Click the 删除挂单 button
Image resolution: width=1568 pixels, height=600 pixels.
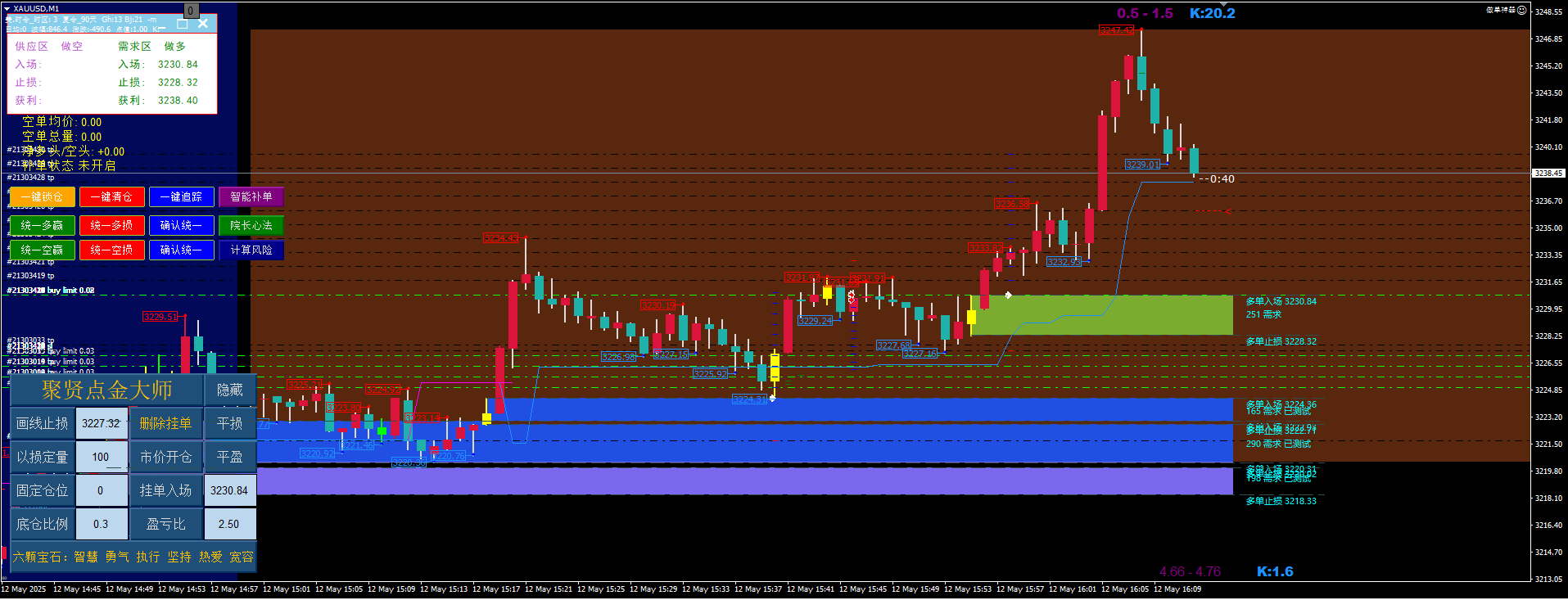point(165,423)
